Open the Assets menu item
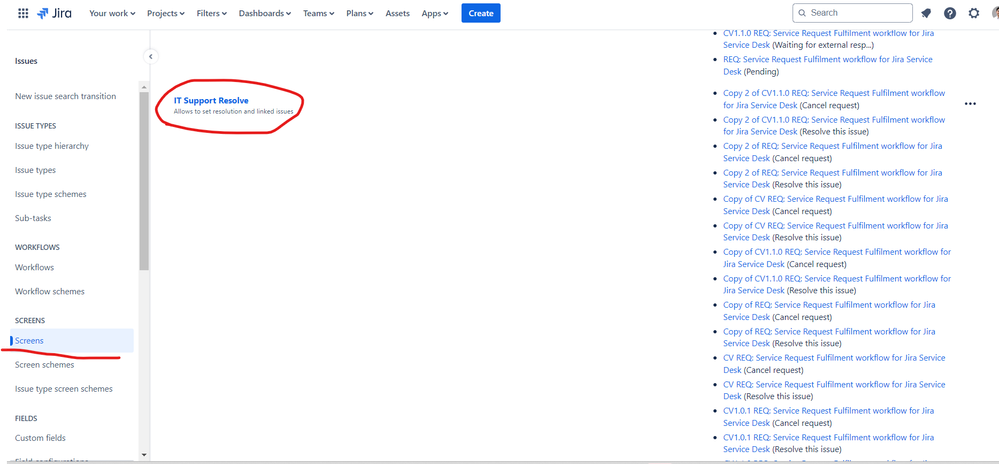This screenshot has width=999, height=464. point(398,13)
